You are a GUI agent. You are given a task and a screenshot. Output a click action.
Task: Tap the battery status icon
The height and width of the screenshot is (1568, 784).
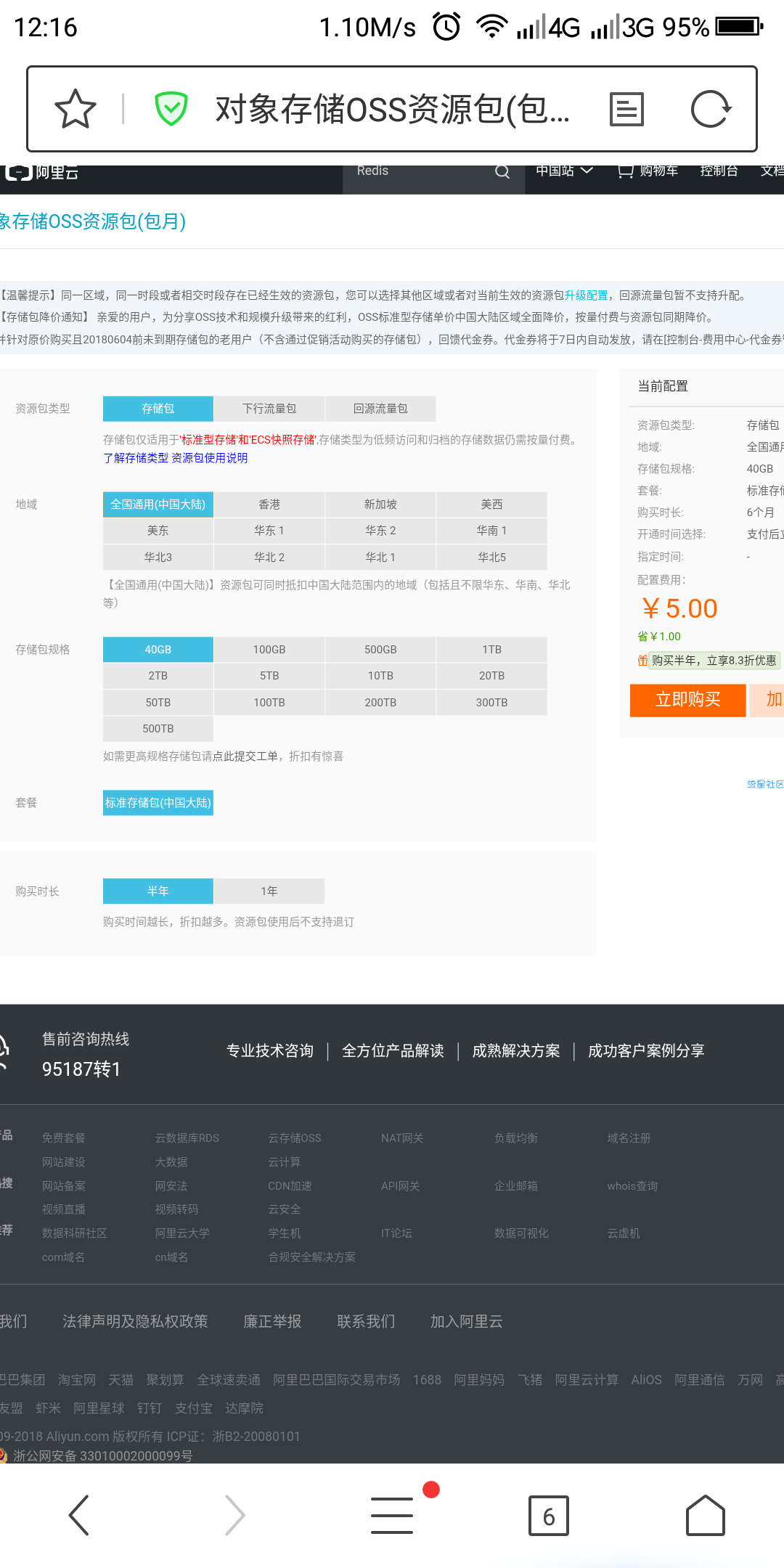[x=740, y=27]
